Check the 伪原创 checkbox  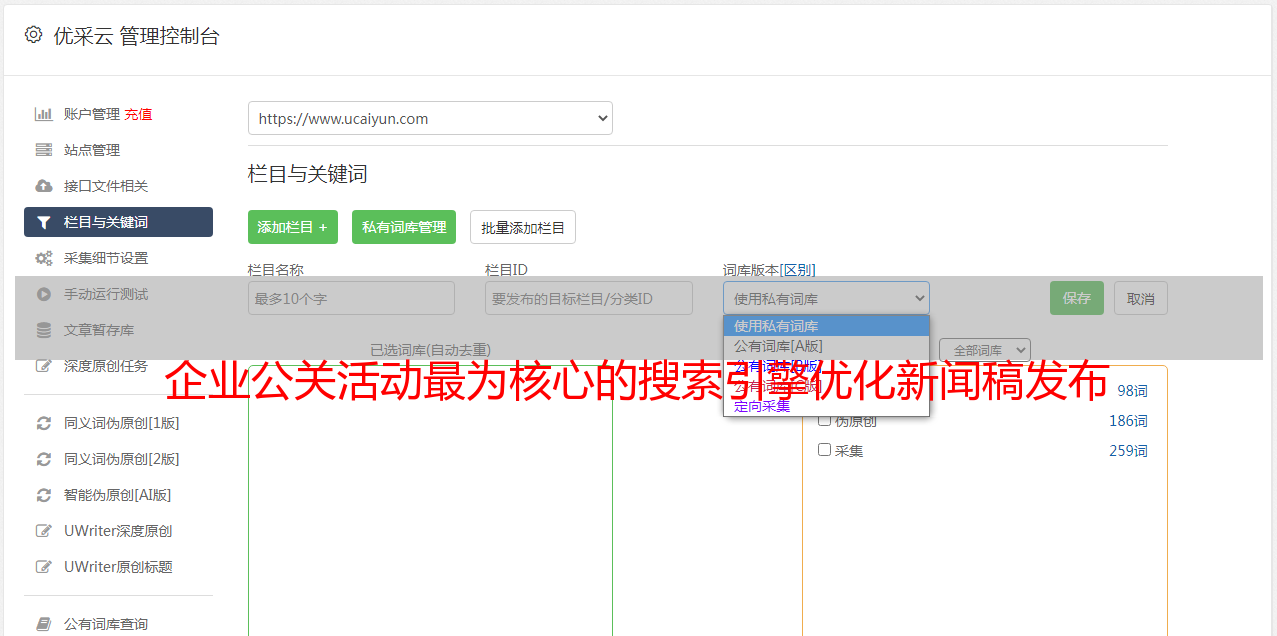coord(825,420)
